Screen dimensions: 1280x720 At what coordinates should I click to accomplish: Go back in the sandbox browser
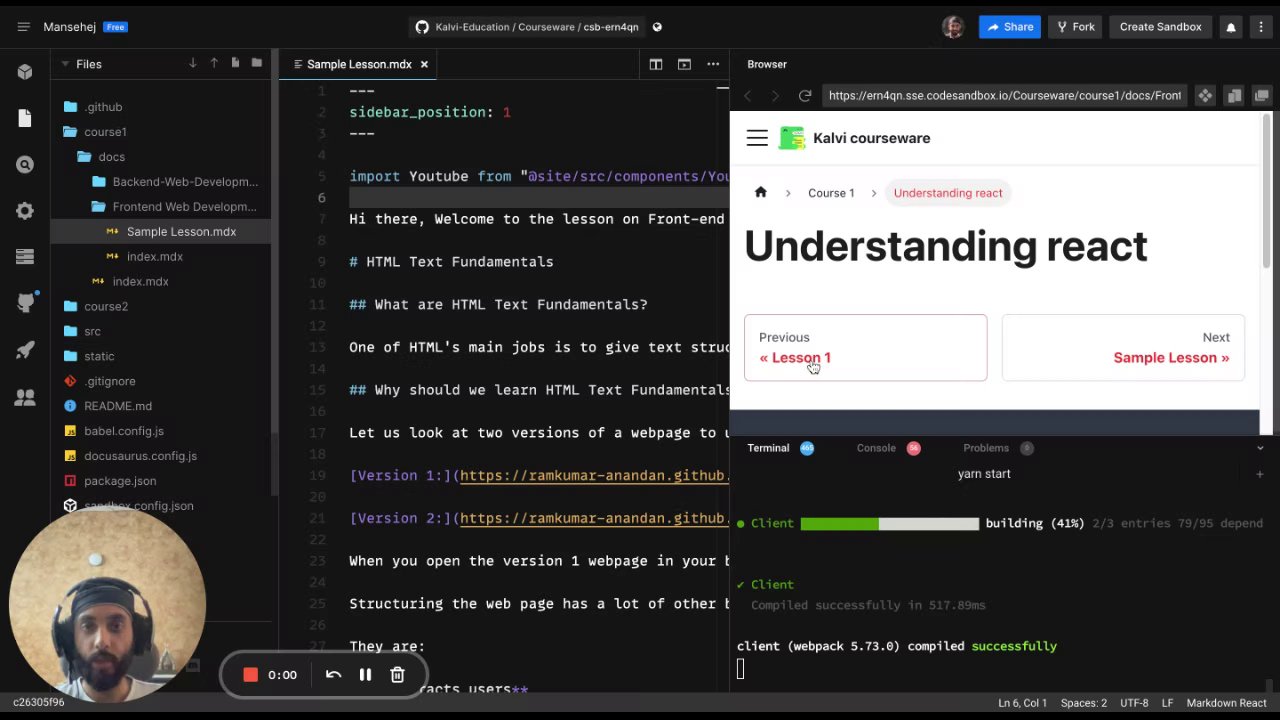pyautogui.click(x=748, y=96)
